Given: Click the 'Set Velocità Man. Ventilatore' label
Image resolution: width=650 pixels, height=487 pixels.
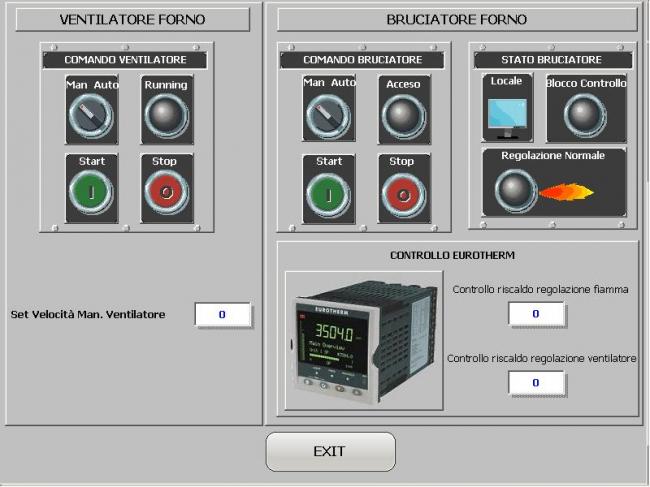Looking at the screenshot, I should 88,315.
